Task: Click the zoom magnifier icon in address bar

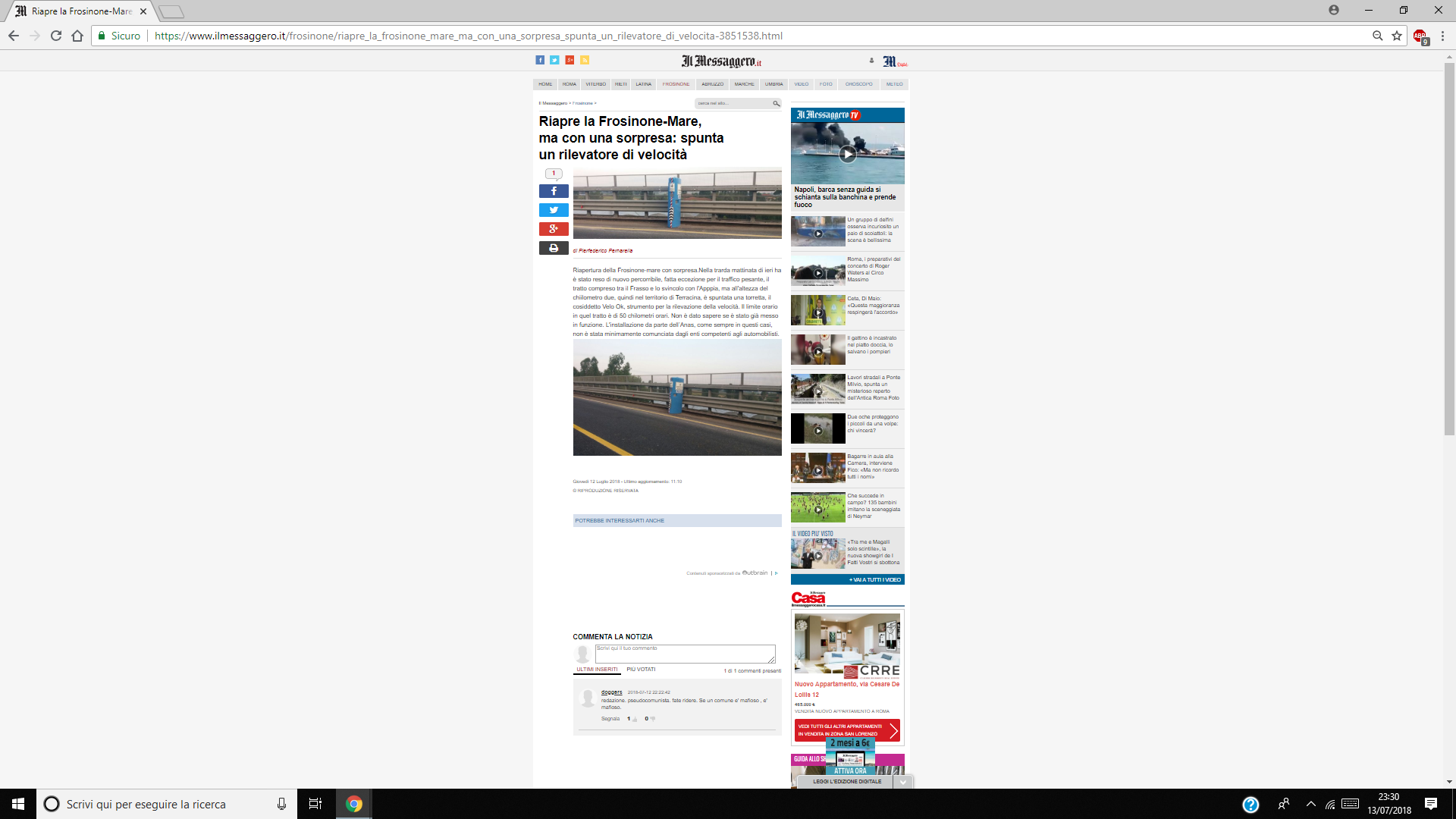Action: click(x=1377, y=36)
